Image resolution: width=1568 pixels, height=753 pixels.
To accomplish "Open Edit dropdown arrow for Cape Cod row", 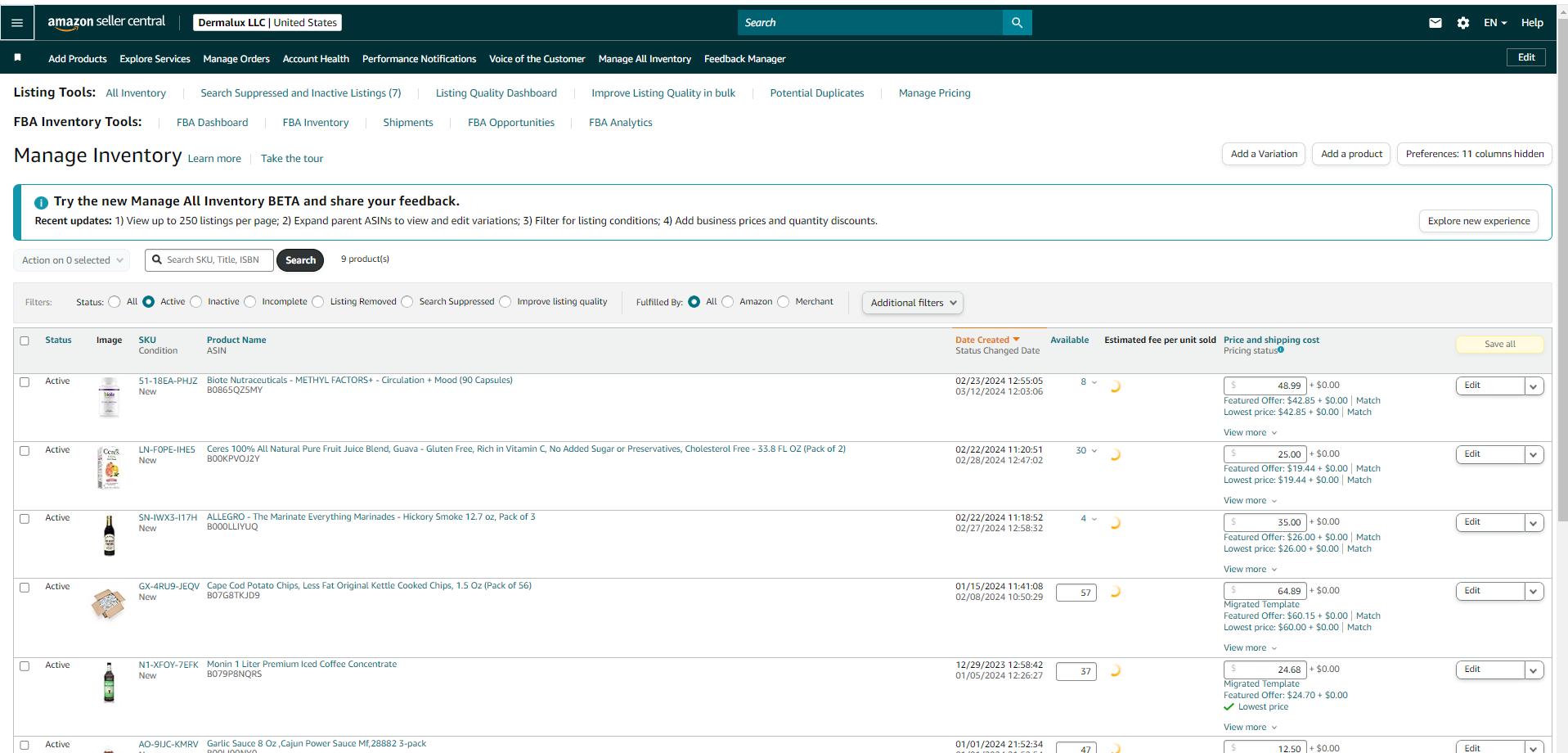I will pos(1534,592).
